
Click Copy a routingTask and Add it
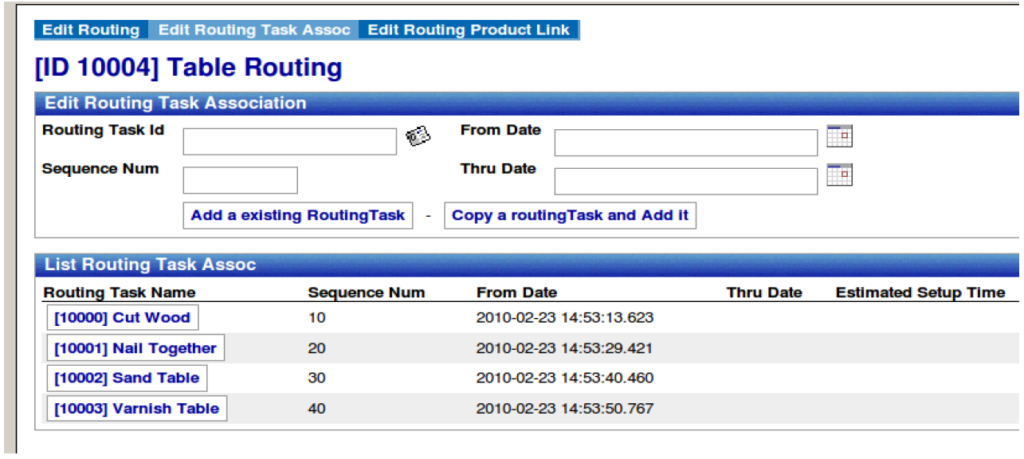click(570, 215)
